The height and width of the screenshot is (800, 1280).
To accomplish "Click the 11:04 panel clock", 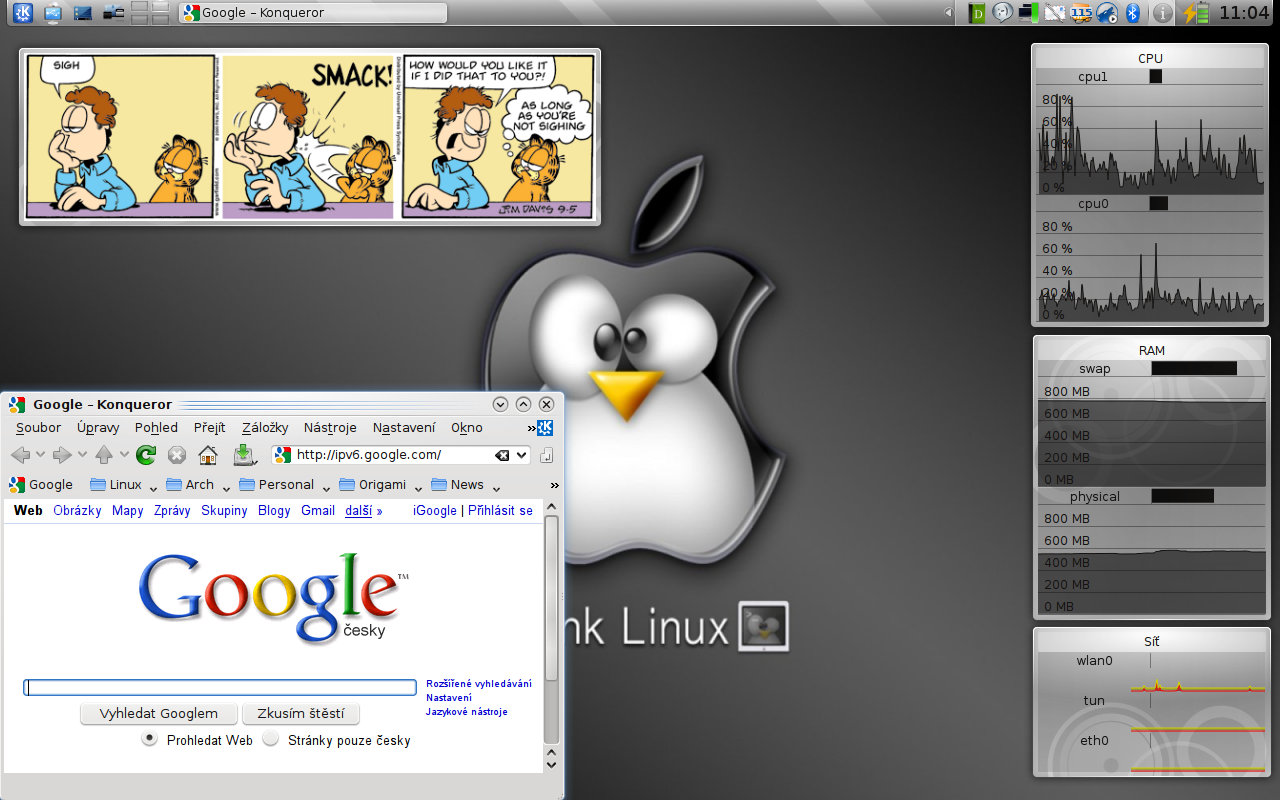I will pyautogui.click(x=1244, y=13).
